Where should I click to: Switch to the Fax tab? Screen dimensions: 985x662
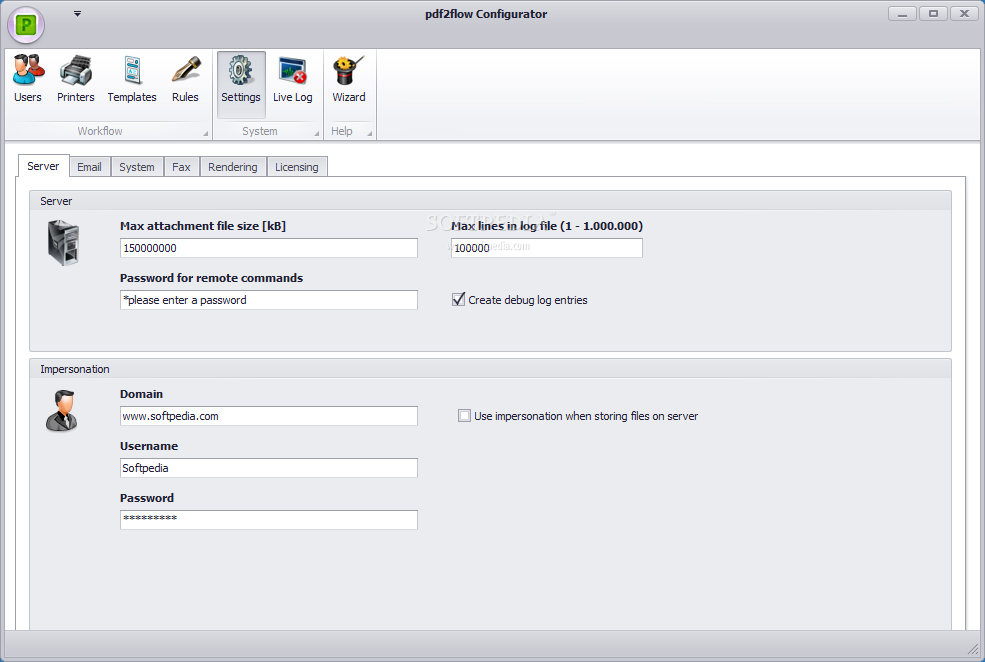[182, 167]
